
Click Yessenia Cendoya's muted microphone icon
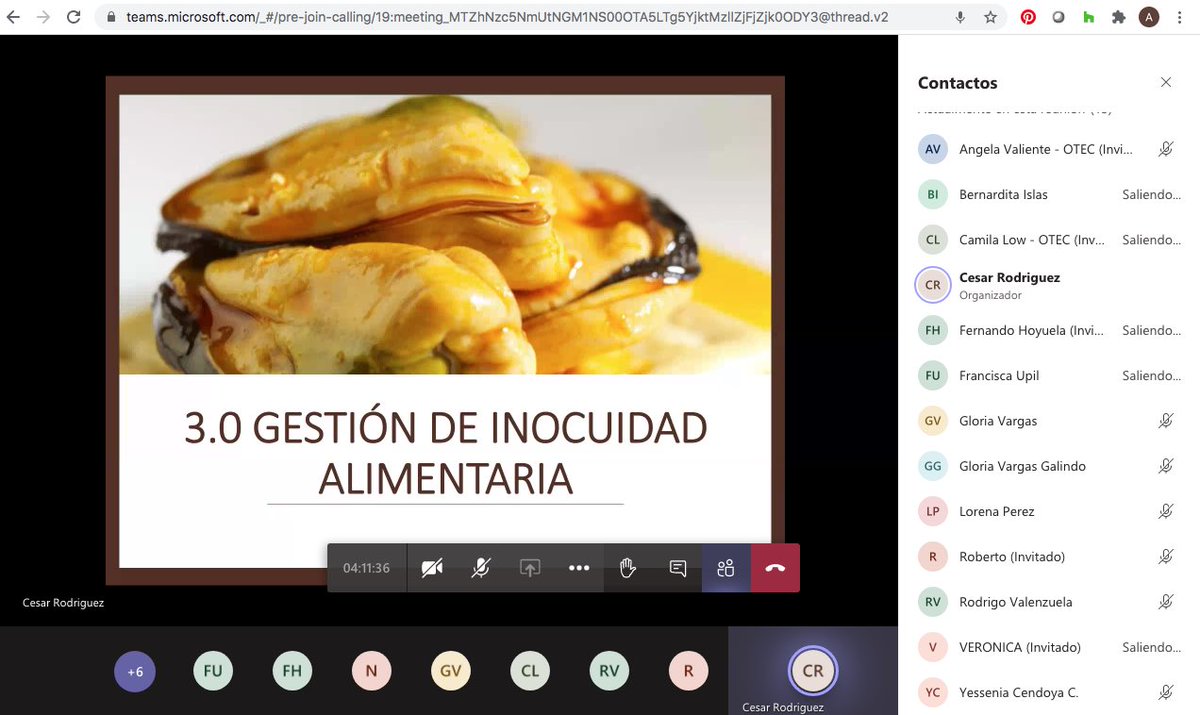click(x=1165, y=692)
